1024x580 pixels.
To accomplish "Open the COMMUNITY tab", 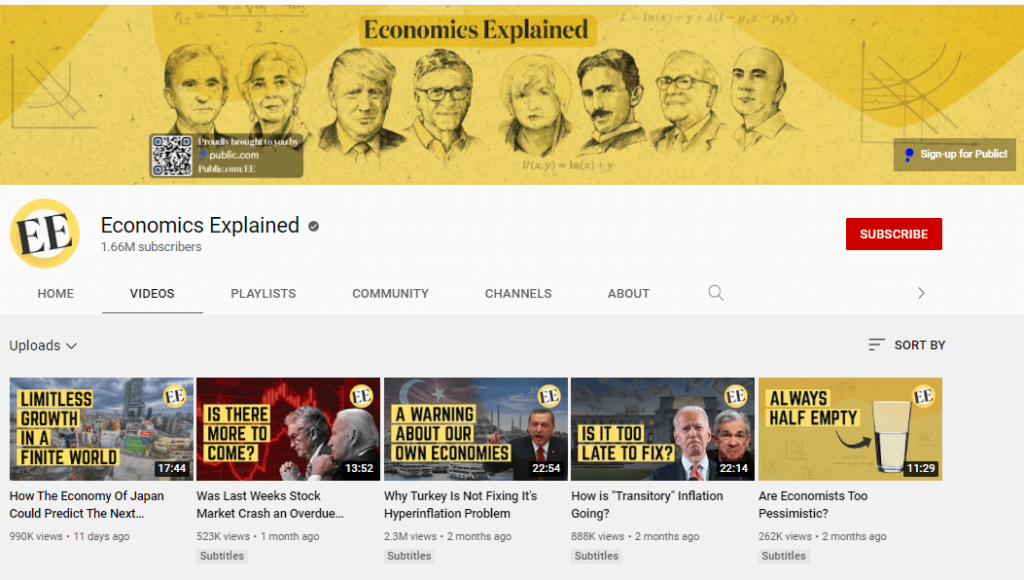I will coord(391,294).
